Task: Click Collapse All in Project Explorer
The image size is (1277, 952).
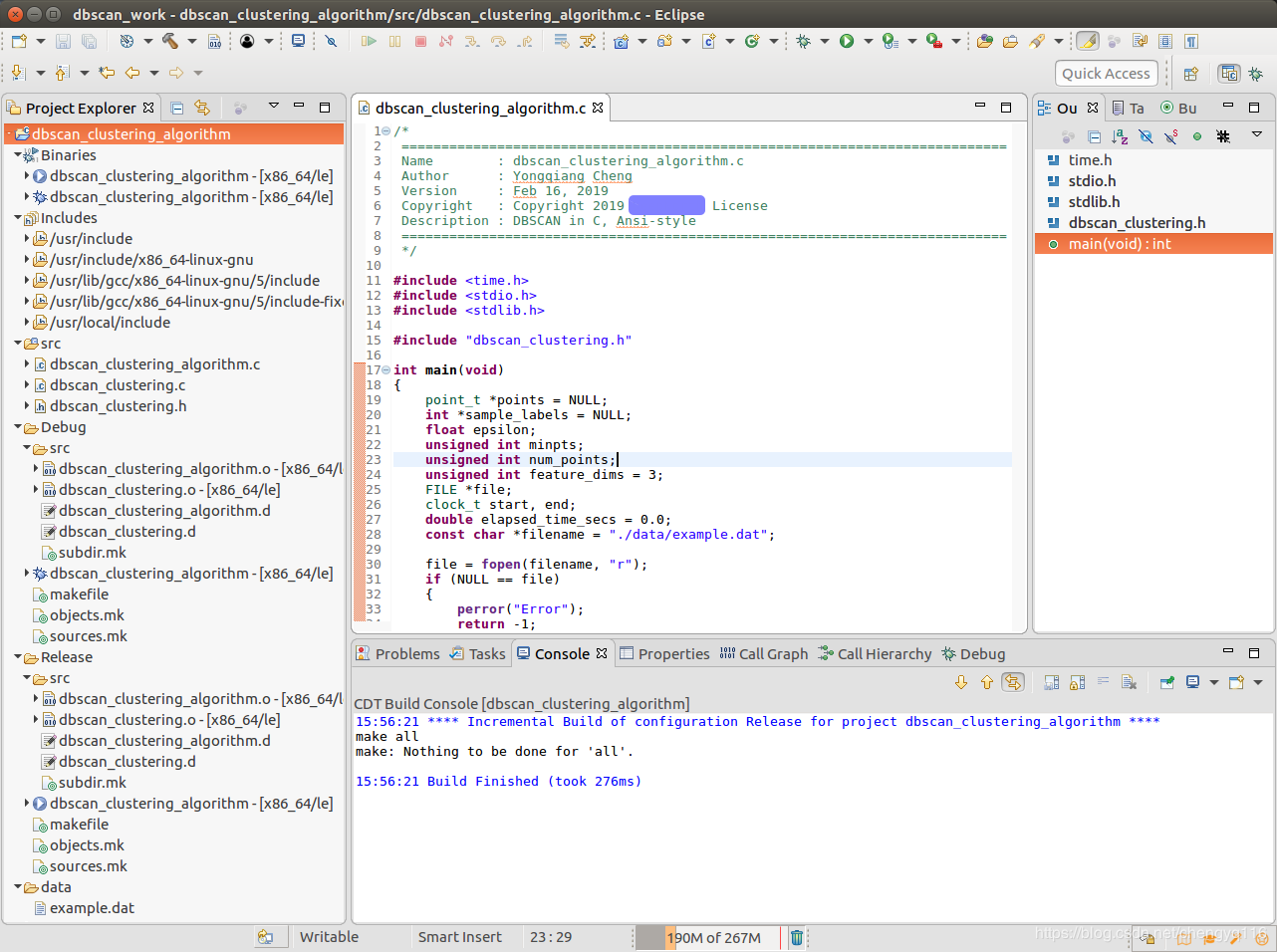Action: point(177,108)
